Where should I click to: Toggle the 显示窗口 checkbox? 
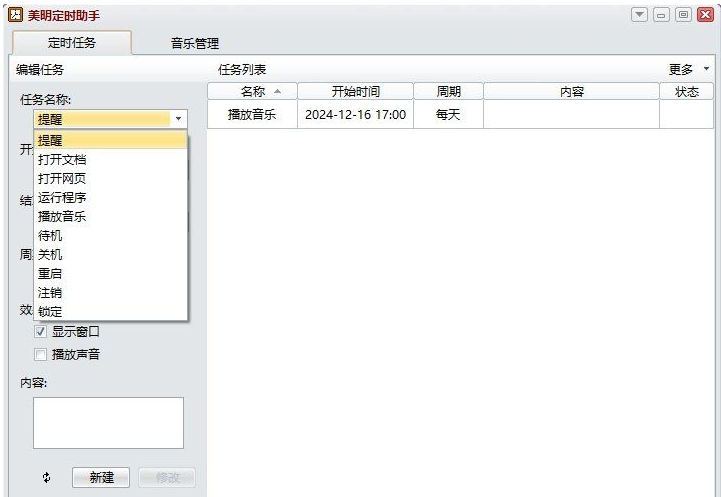click(40, 331)
